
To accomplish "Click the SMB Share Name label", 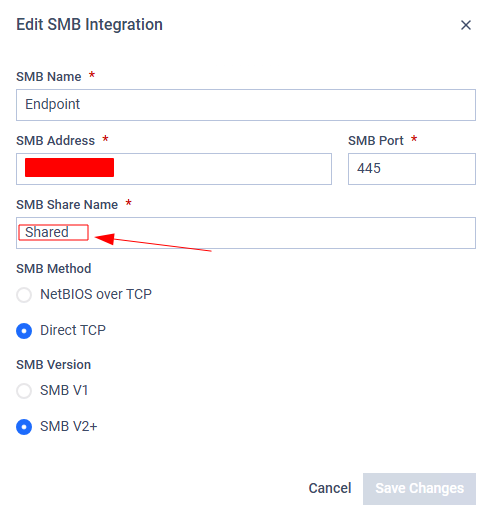I will pos(67,205).
